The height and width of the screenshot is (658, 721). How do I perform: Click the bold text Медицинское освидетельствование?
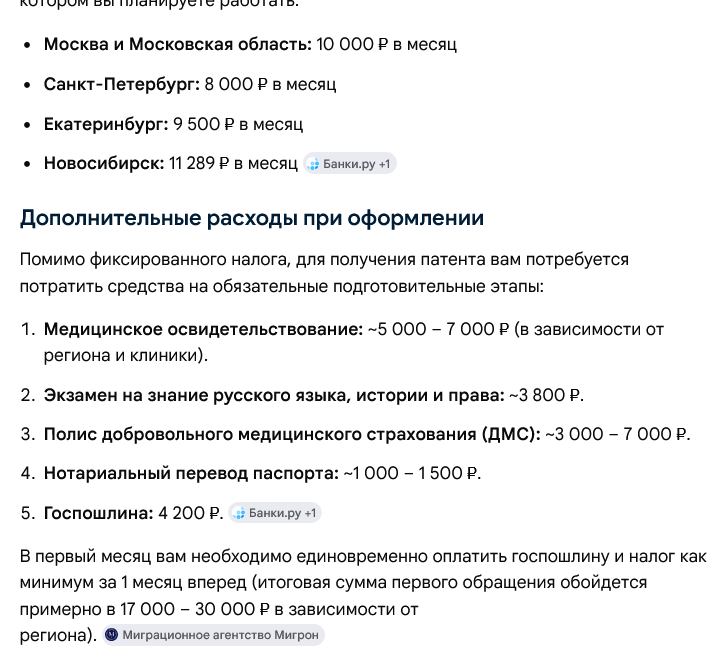coord(203,329)
